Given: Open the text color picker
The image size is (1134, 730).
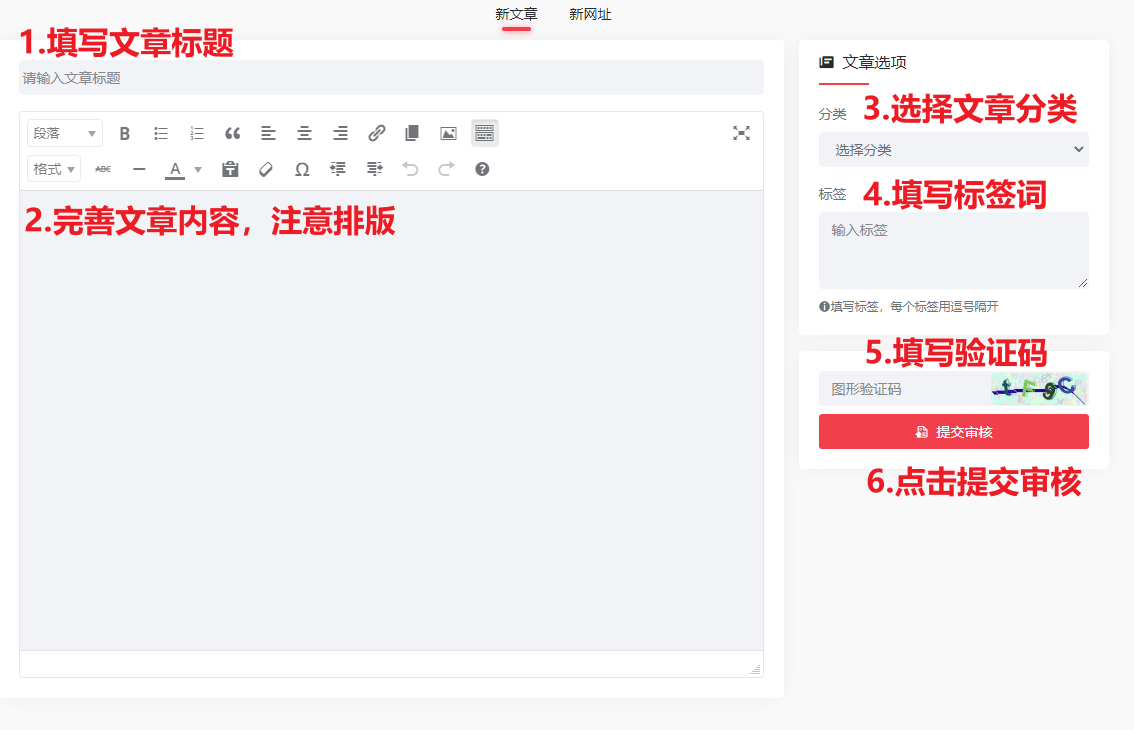Looking at the screenshot, I should click(177, 169).
